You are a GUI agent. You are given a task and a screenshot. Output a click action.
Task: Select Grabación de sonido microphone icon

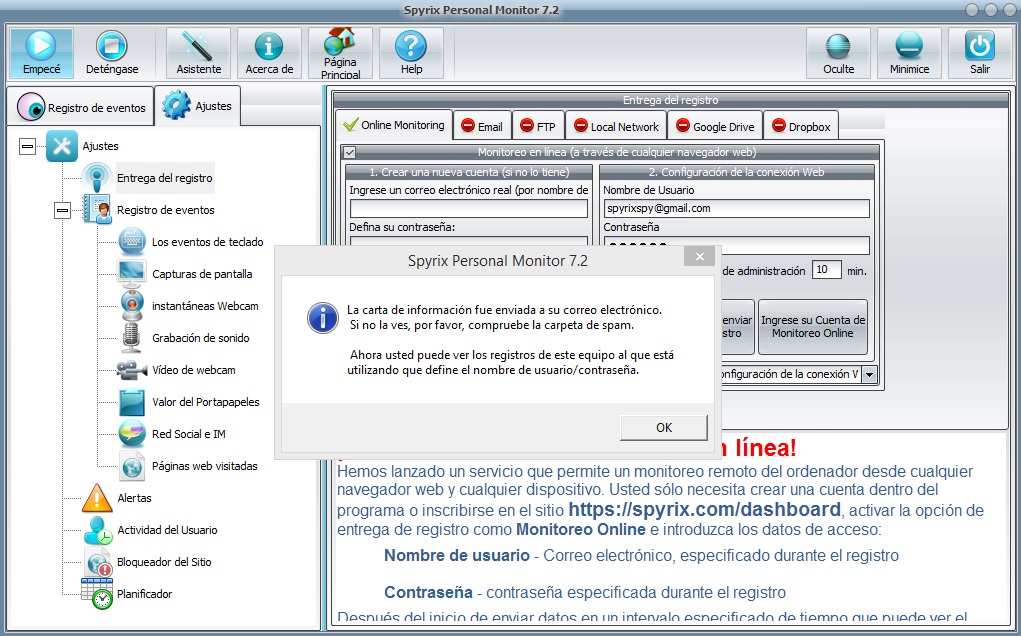click(132, 338)
